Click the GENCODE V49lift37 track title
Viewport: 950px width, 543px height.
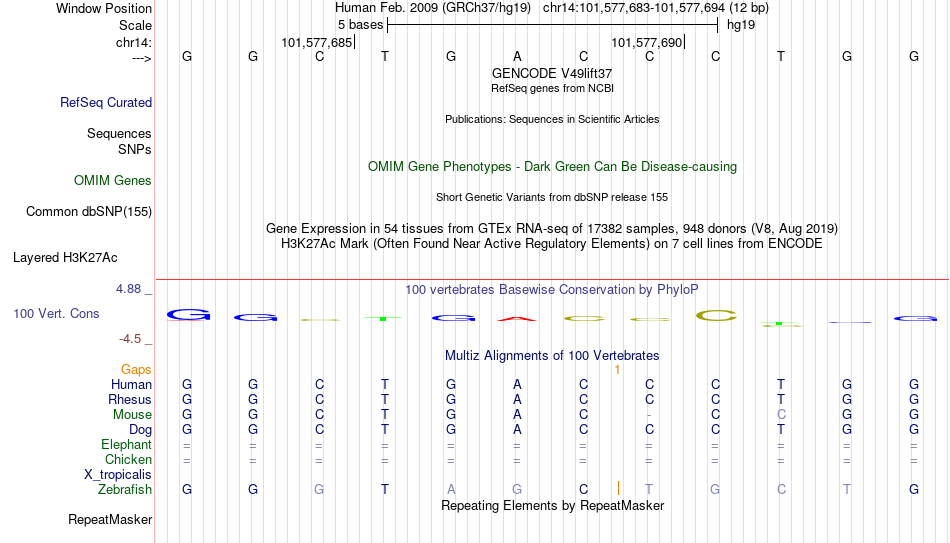(x=552, y=73)
